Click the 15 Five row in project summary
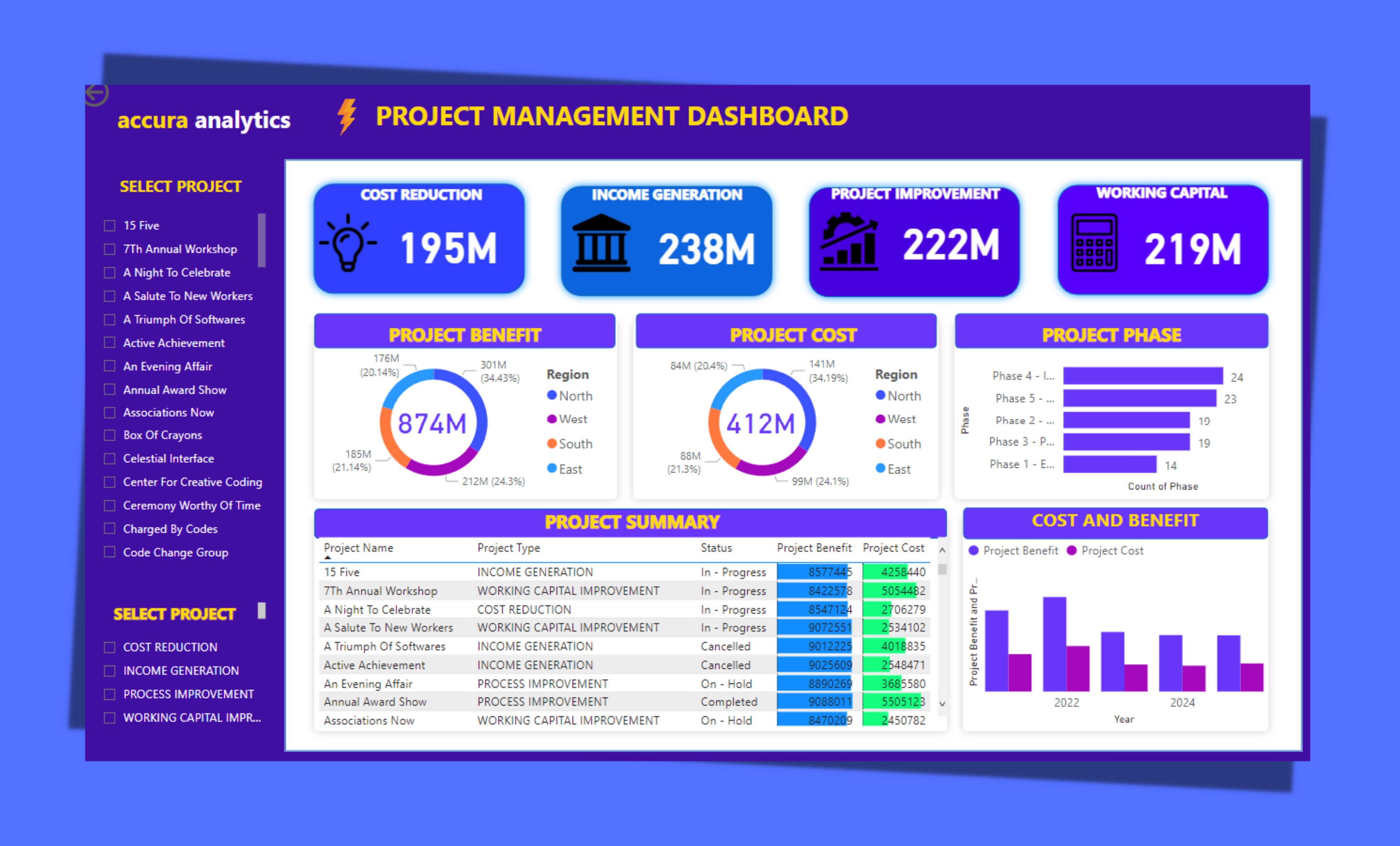Image resolution: width=1400 pixels, height=846 pixels. click(625, 572)
